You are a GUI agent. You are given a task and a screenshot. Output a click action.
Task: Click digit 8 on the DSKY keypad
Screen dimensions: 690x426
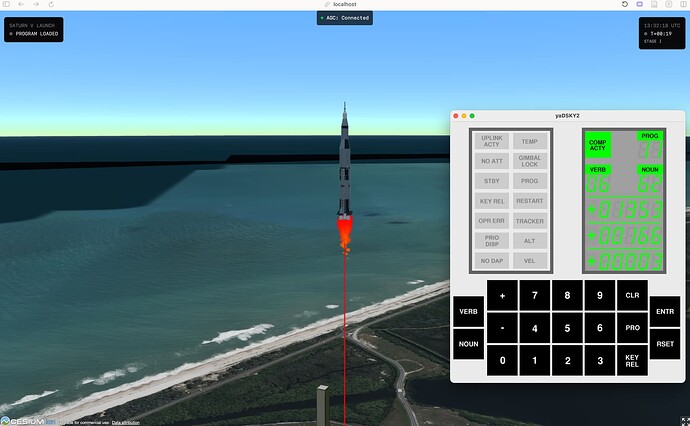[x=567, y=296]
